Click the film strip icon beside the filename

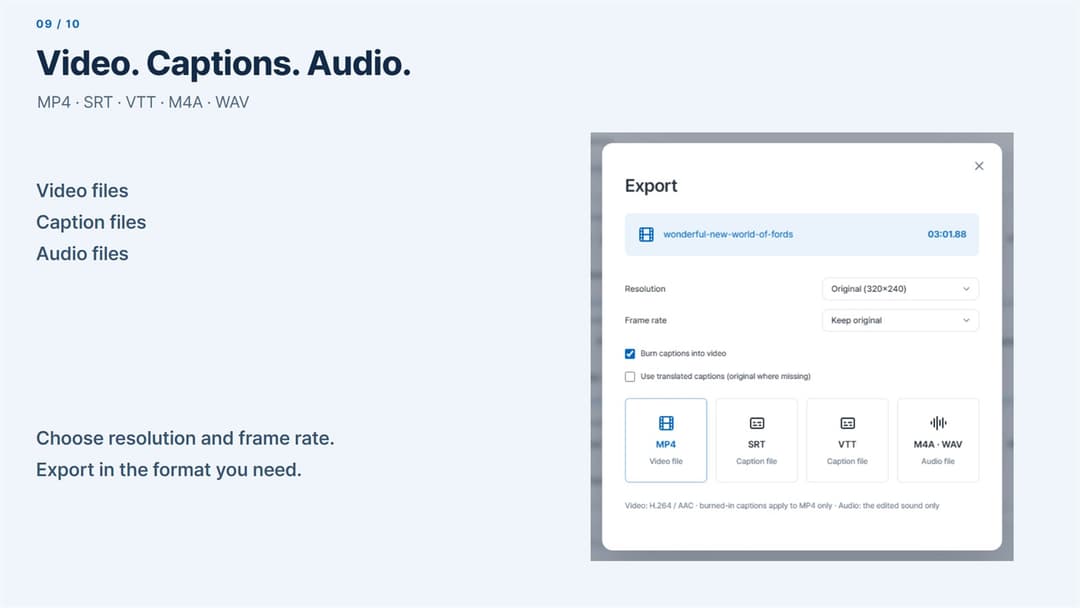pyautogui.click(x=646, y=235)
